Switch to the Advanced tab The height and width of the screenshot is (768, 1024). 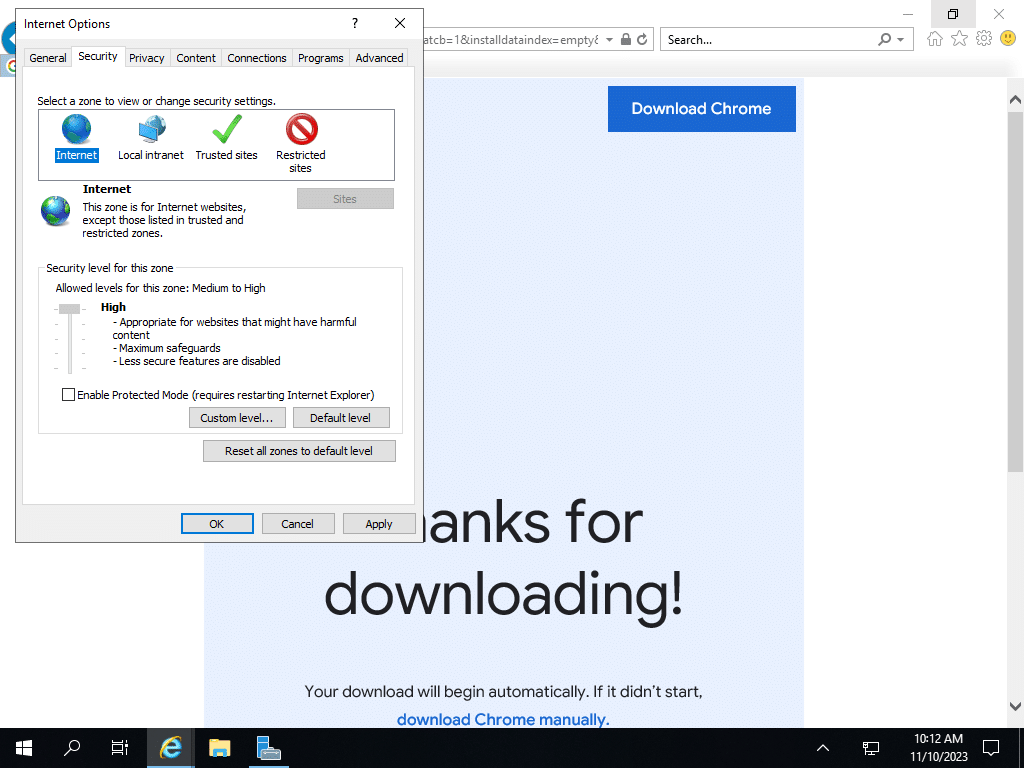click(x=379, y=57)
